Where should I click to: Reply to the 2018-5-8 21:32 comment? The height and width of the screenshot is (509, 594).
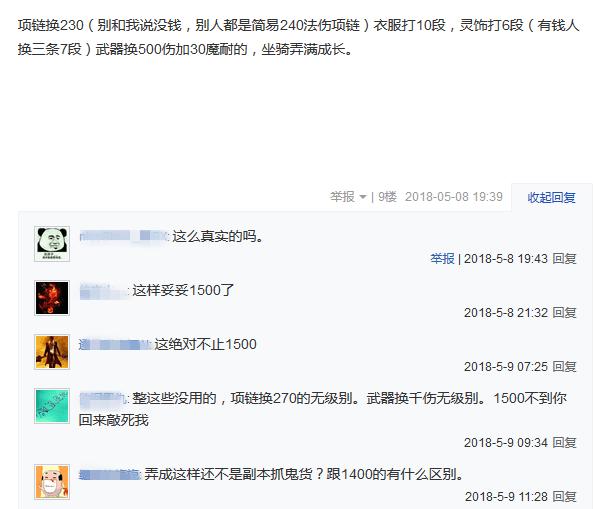[564, 313]
